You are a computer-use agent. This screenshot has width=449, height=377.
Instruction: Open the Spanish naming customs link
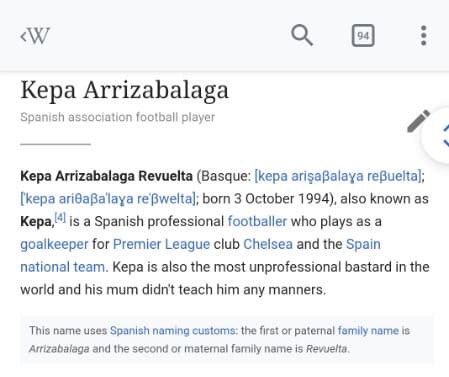[x=173, y=331]
